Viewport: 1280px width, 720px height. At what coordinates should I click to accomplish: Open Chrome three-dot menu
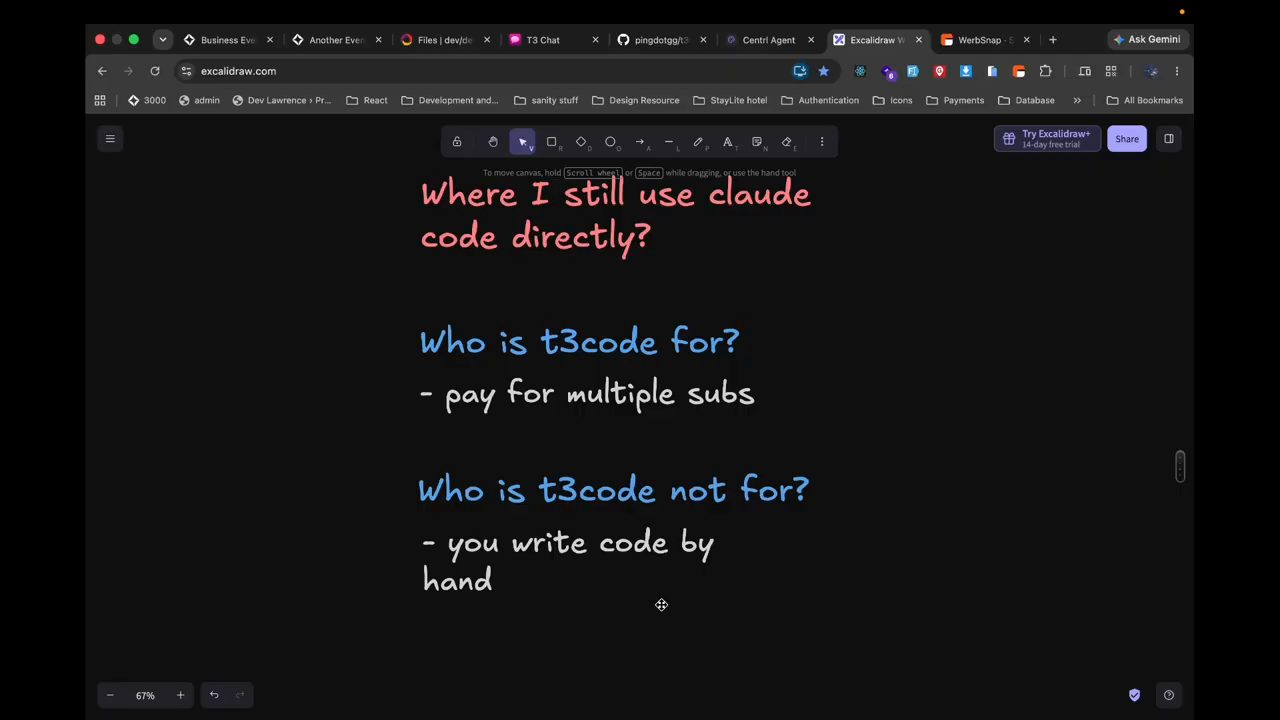click(x=1177, y=71)
